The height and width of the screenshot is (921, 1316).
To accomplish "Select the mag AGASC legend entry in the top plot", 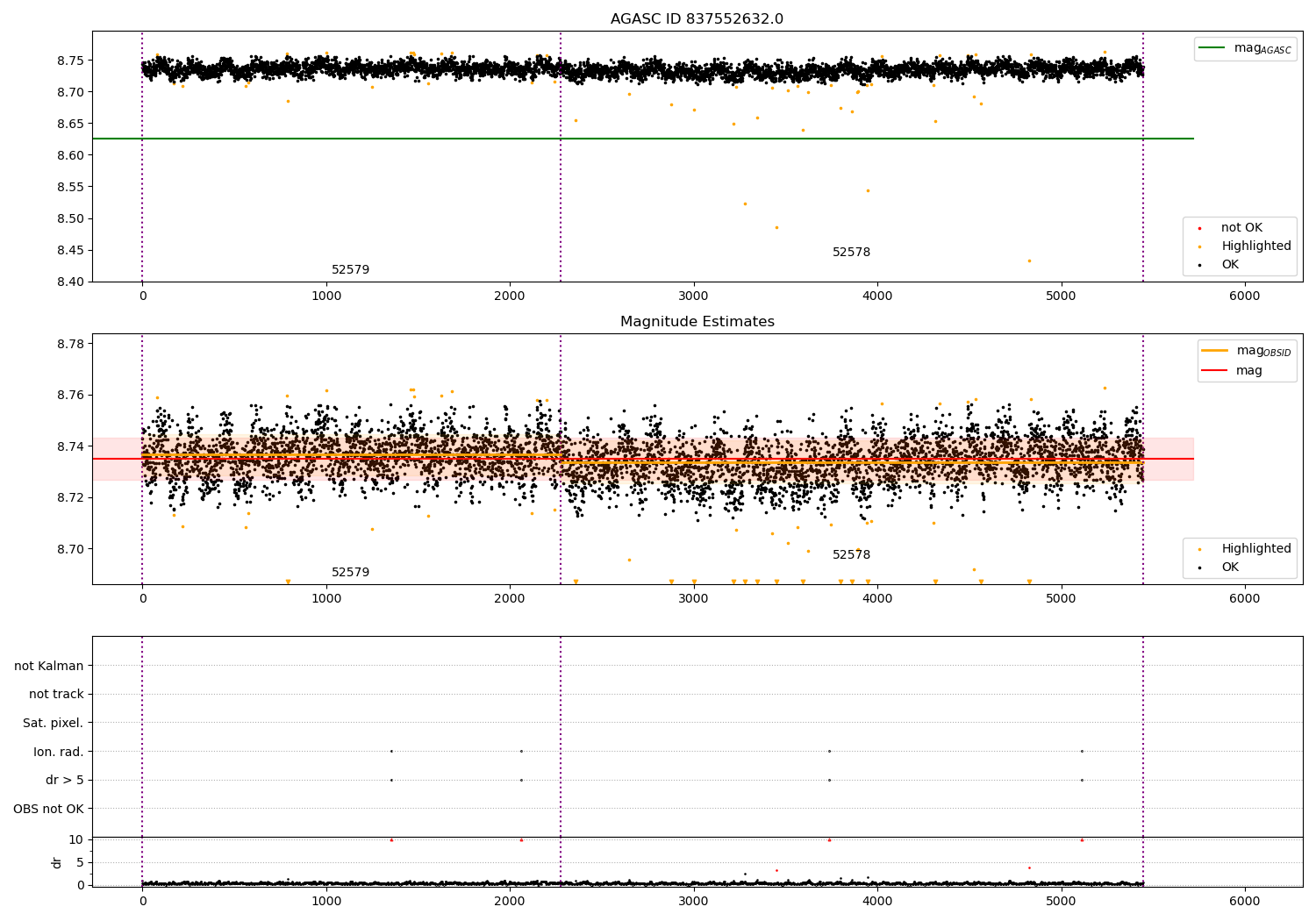I will coord(1245,48).
